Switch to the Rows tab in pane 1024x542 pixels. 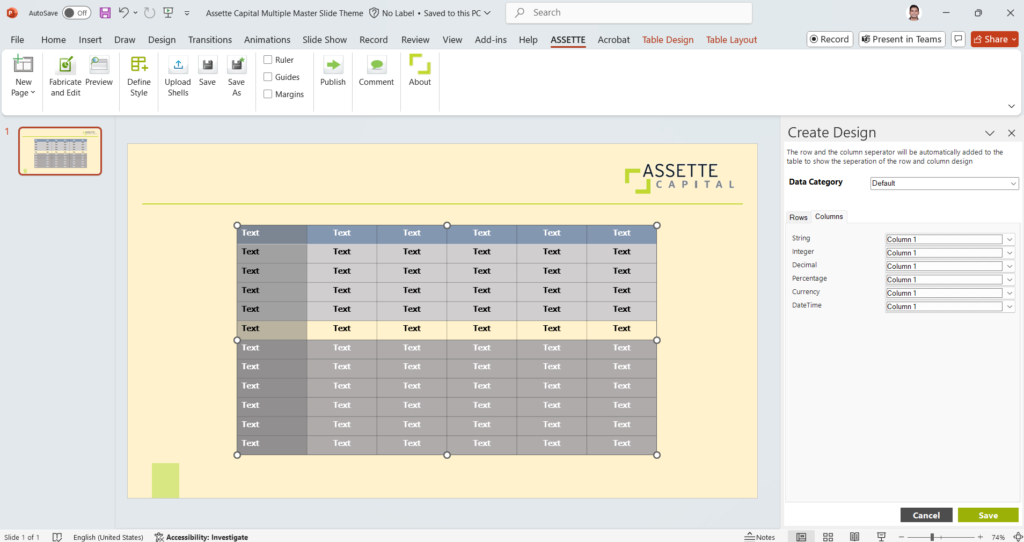(x=798, y=217)
